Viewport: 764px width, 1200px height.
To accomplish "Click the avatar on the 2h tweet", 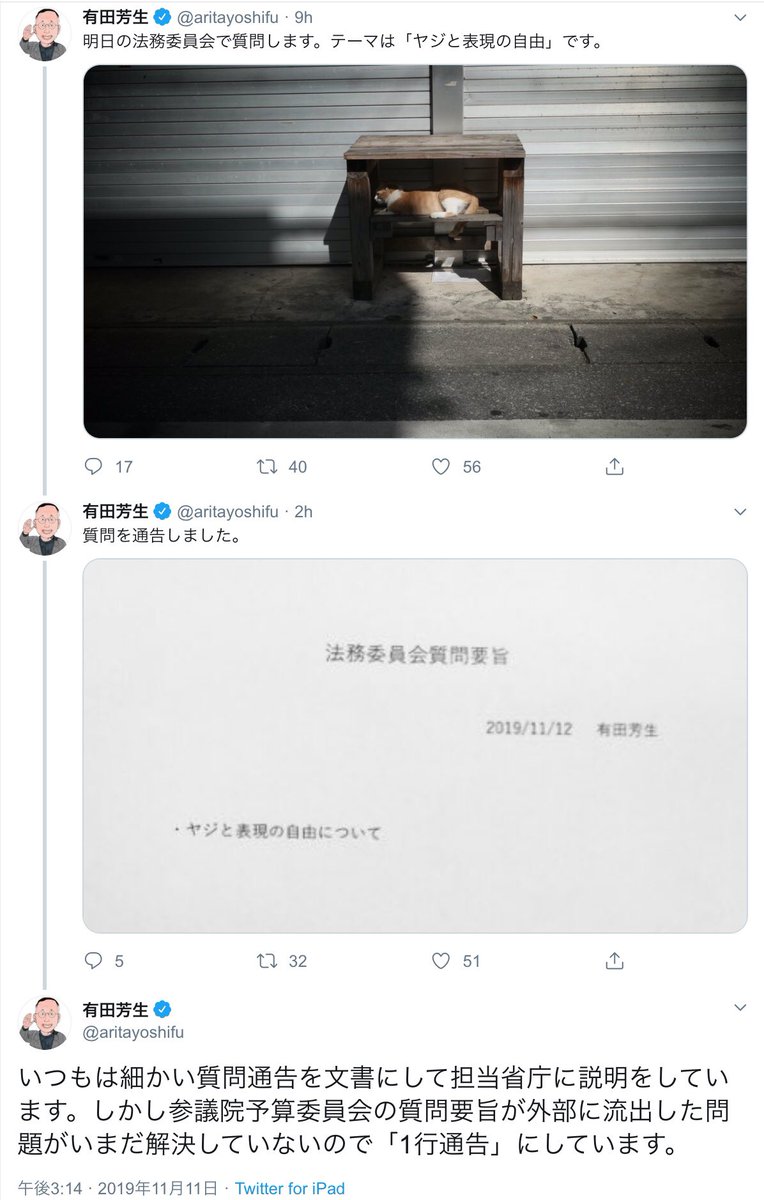I will 44,530.
